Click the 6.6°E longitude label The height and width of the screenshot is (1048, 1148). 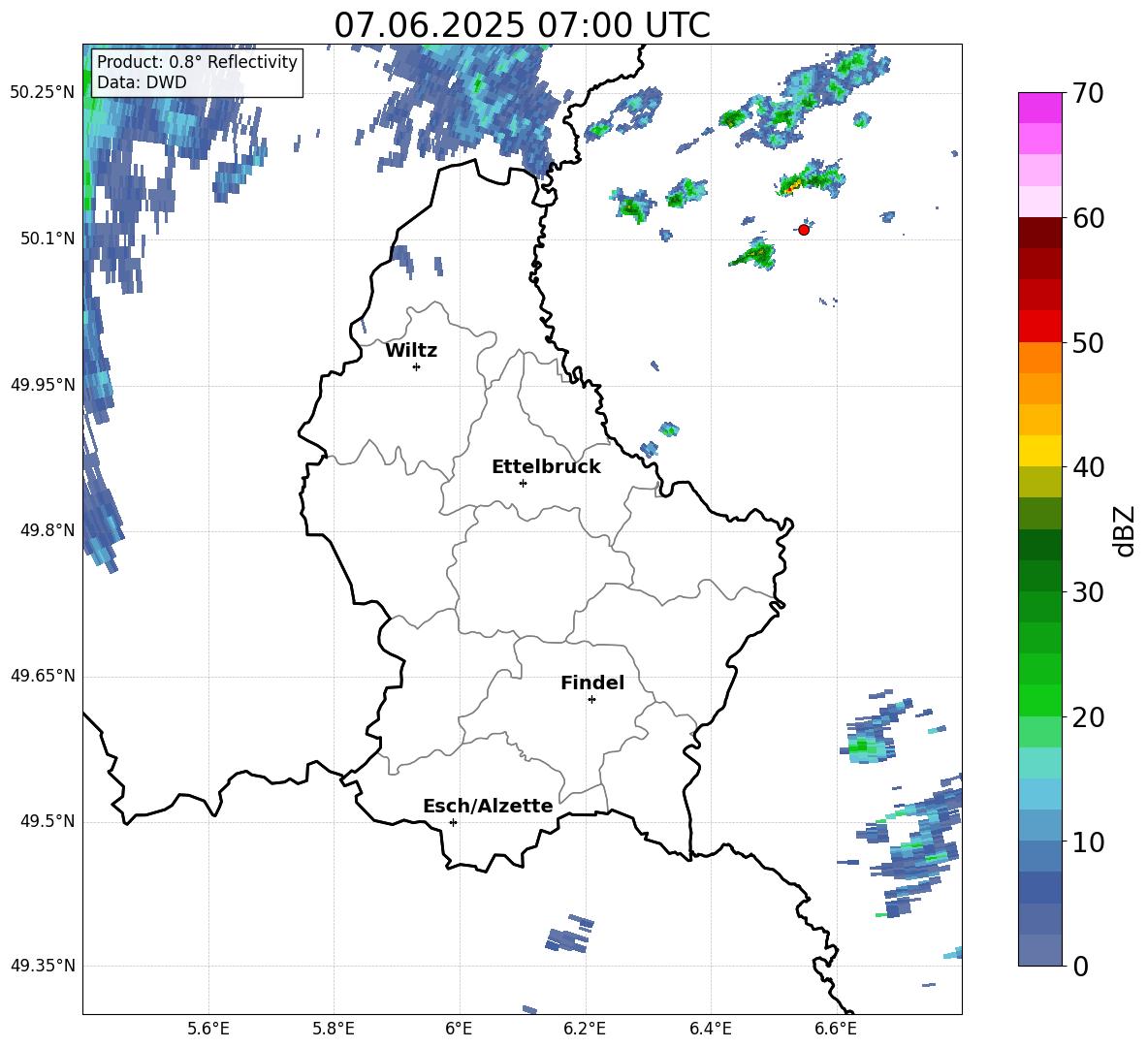coord(836,1029)
